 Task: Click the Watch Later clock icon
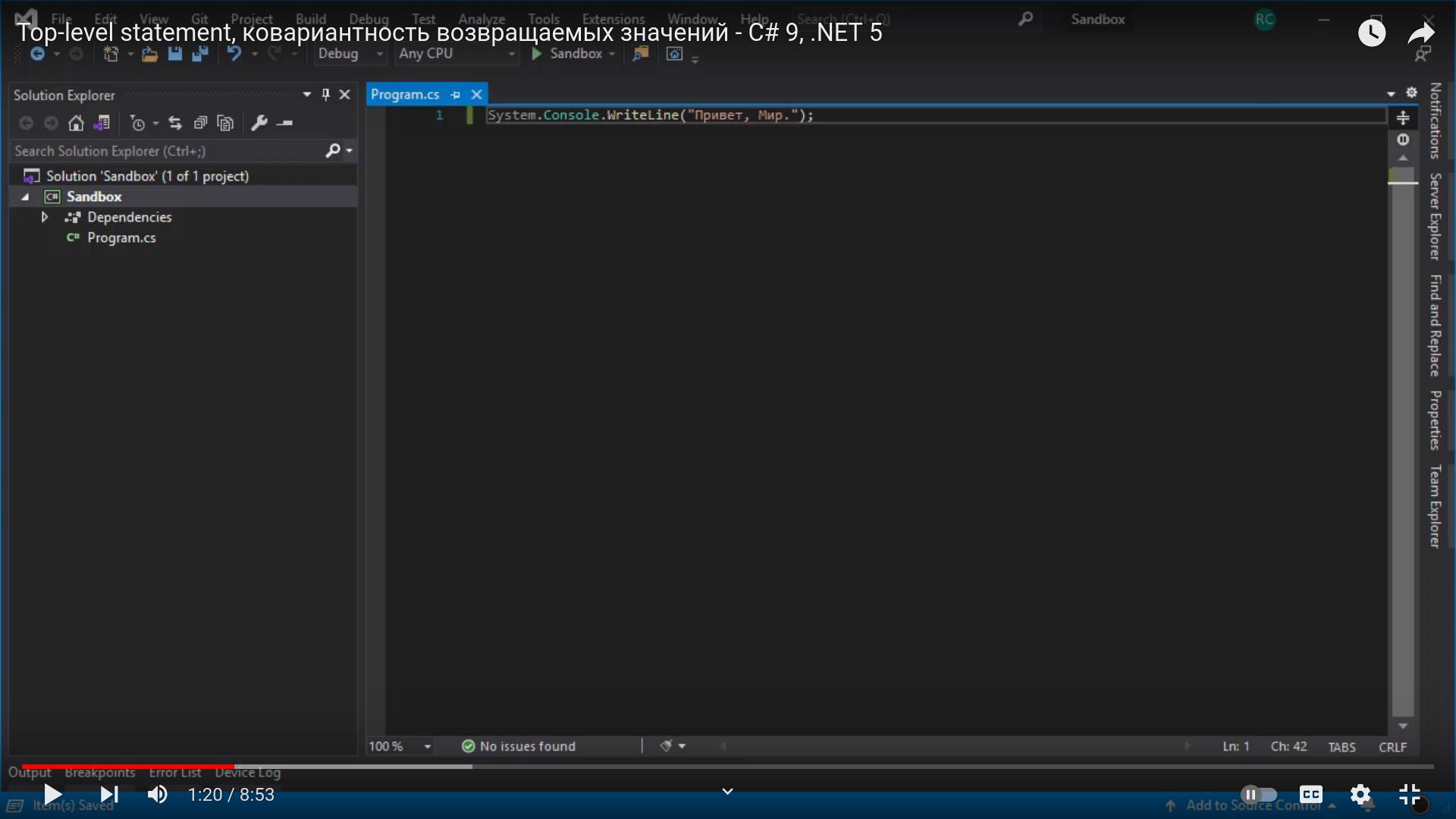tap(1371, 33)
